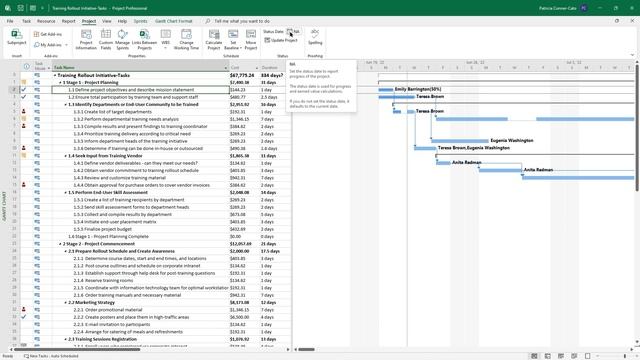Switch to Resource Sheet view in status bar

574,356
